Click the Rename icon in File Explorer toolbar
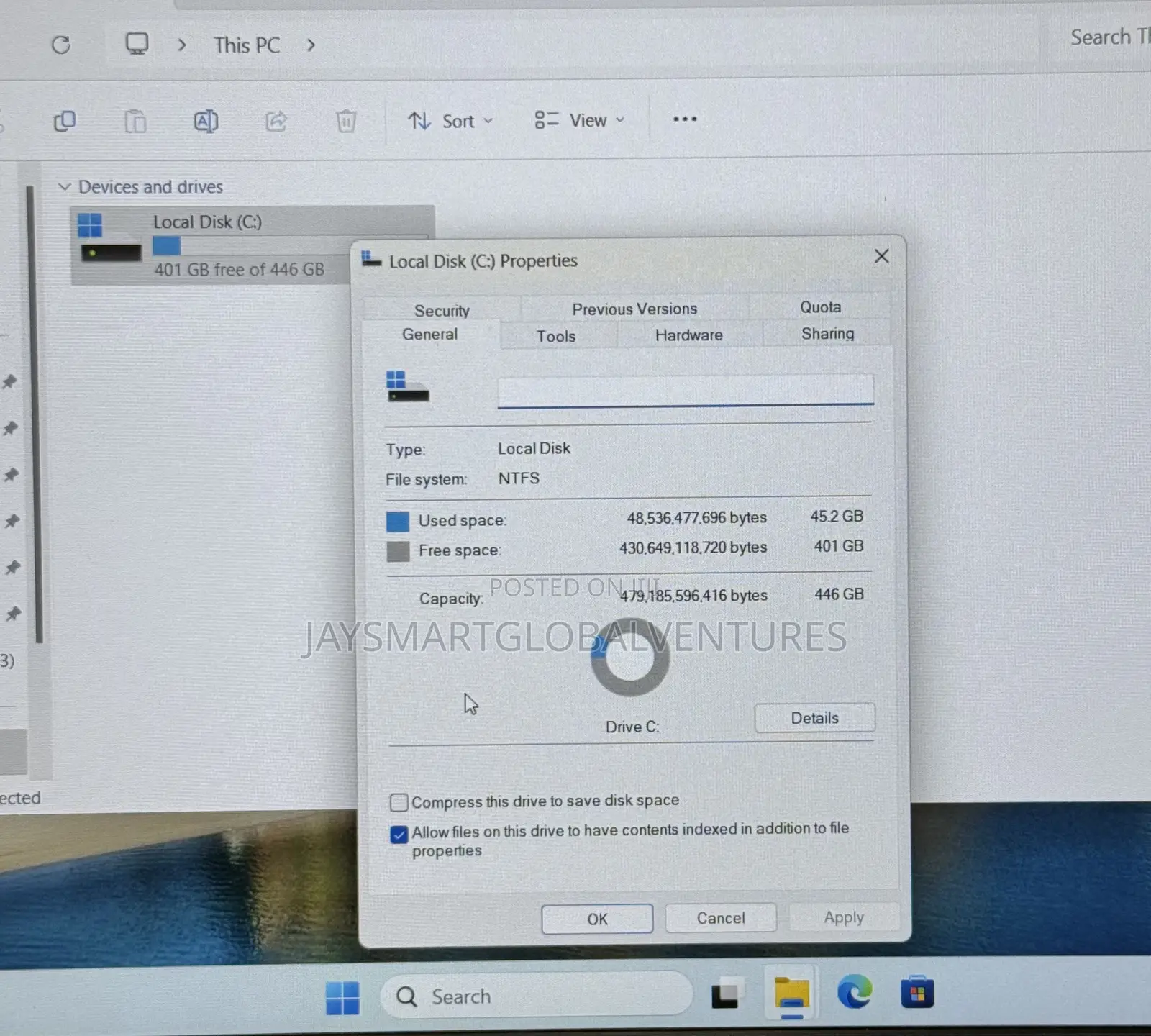 coord(206,121)
